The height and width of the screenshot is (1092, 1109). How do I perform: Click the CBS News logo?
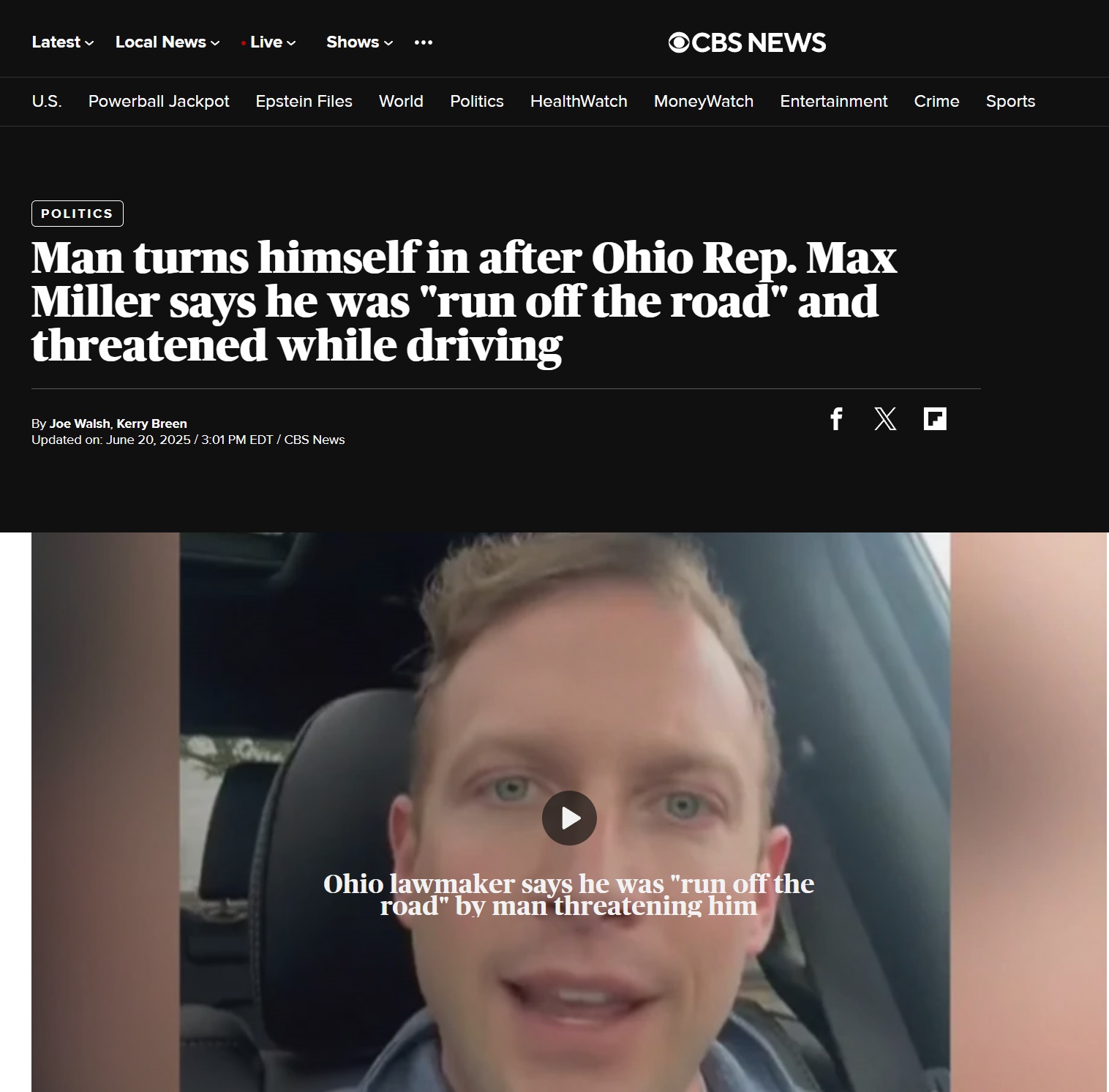747,42
